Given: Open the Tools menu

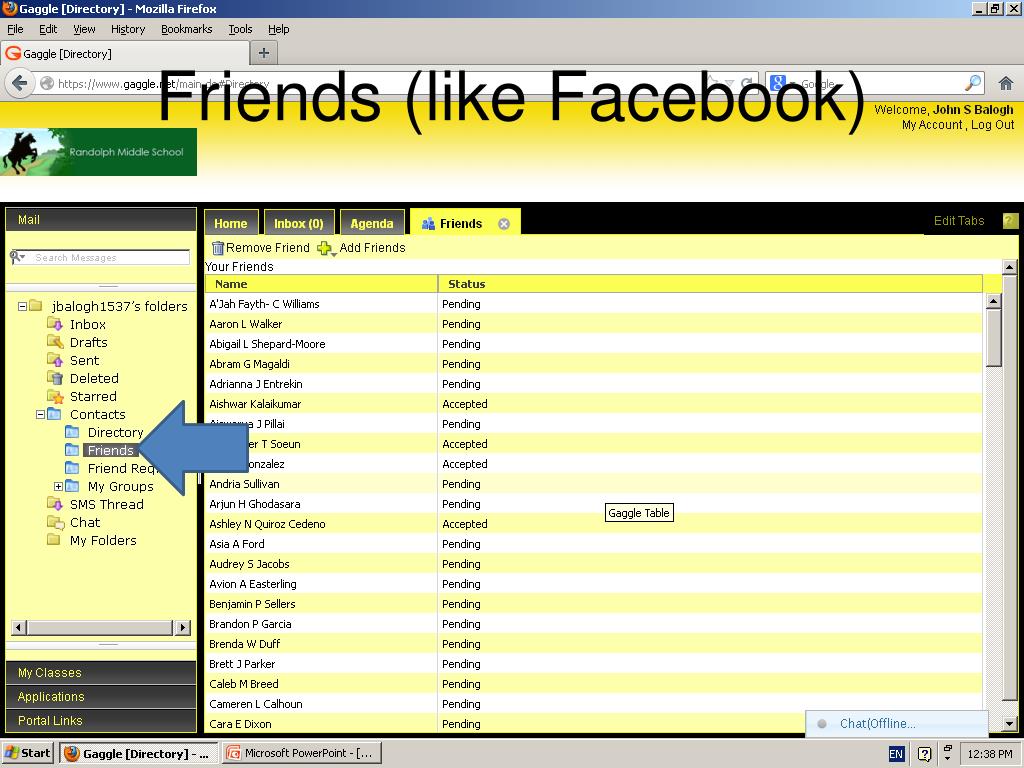Looking at the screenshot, I should tap(240, 29).
